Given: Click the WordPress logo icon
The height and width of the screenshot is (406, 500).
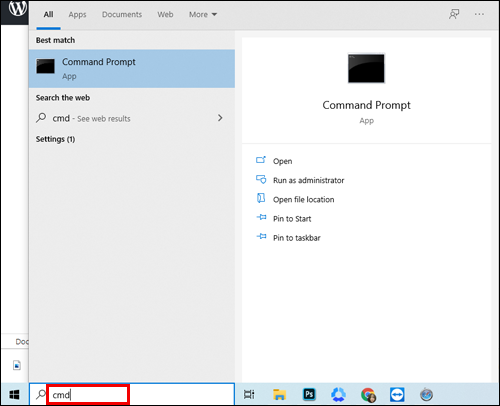Looking at the screenshot, I should [x=17, y=9].
